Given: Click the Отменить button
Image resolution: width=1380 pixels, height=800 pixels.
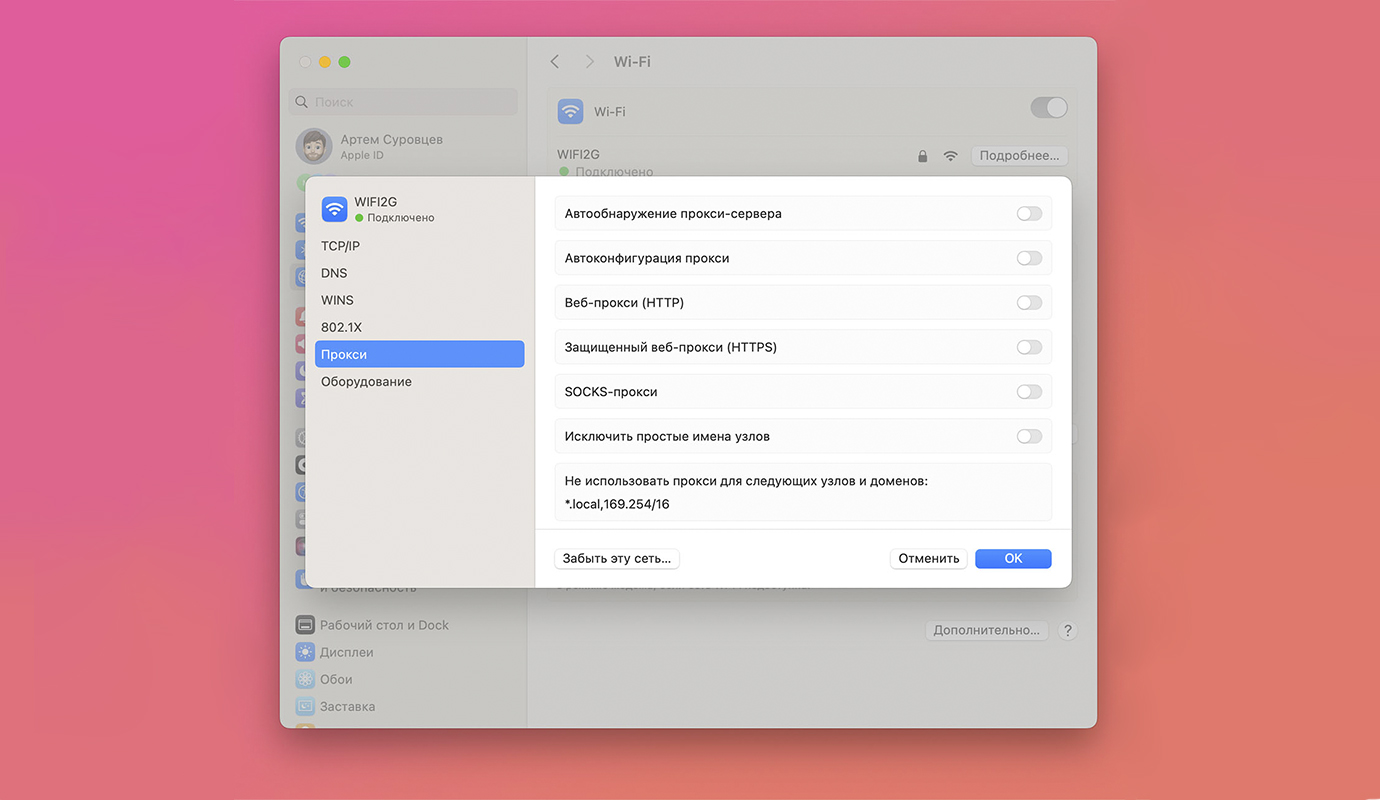Looking at the screenshot, I should coord(928,559).
